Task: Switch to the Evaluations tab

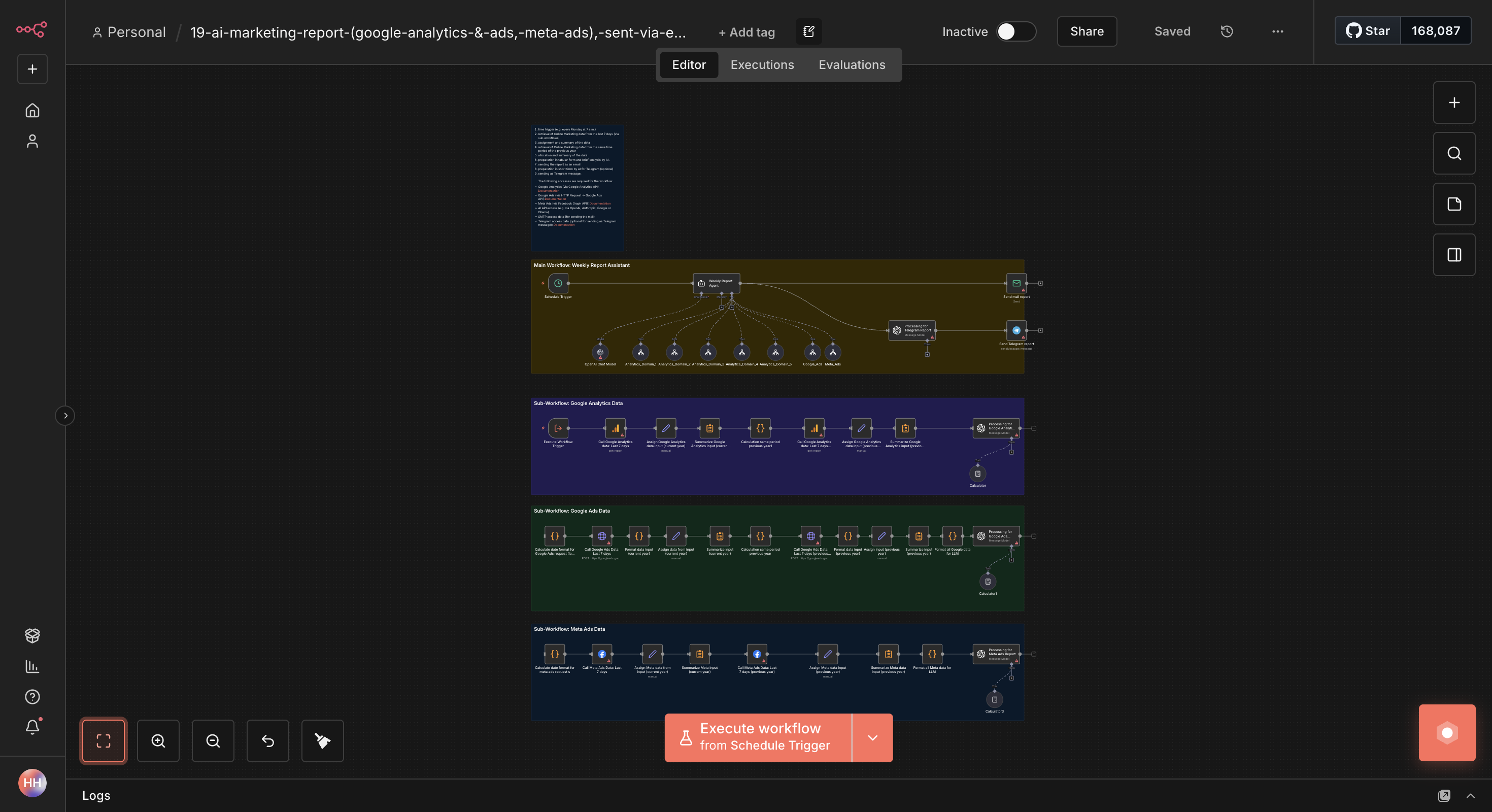Action: click(x=852, y=65)
